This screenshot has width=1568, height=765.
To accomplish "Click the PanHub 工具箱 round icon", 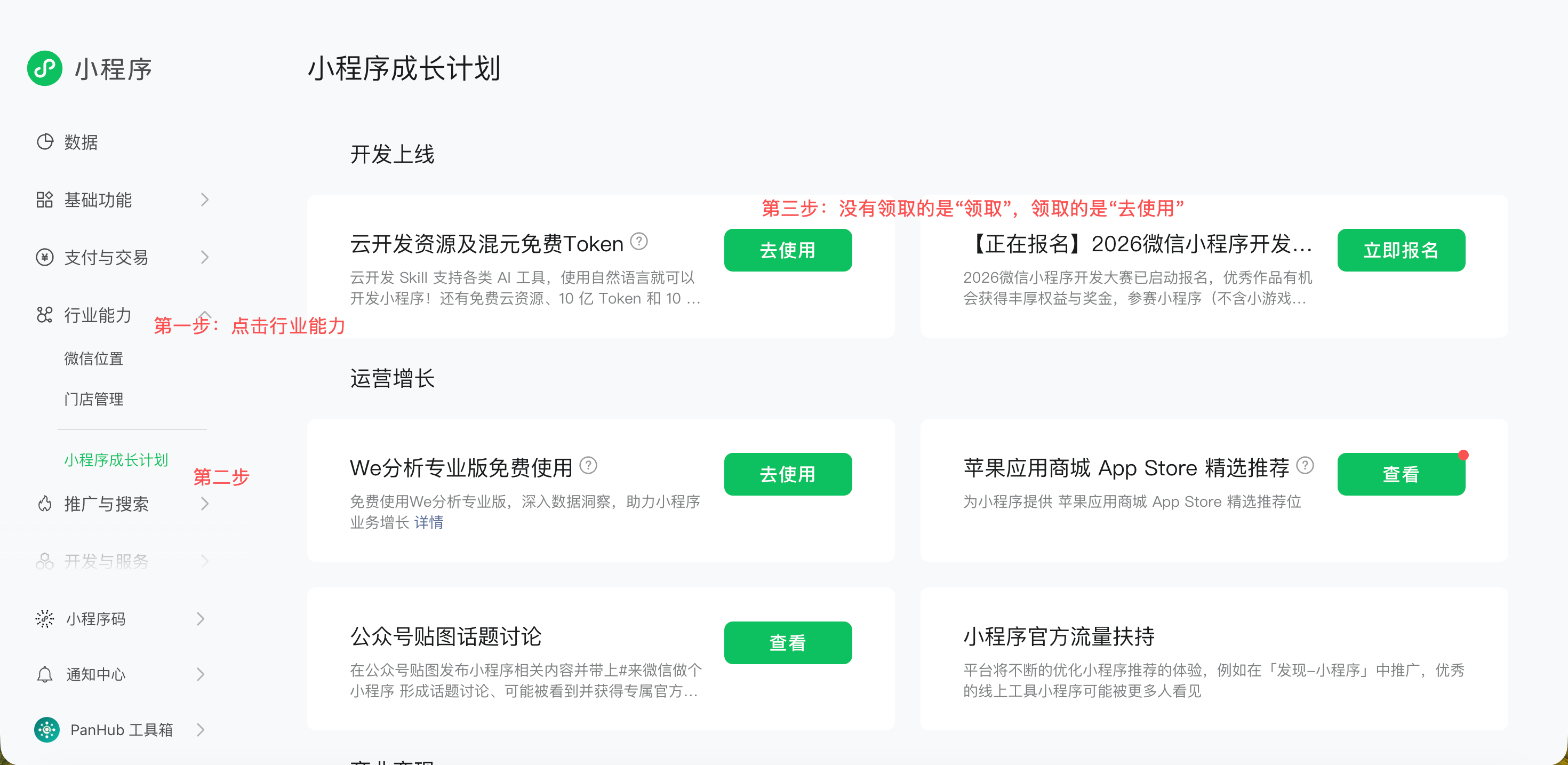I will coord(47,730).
